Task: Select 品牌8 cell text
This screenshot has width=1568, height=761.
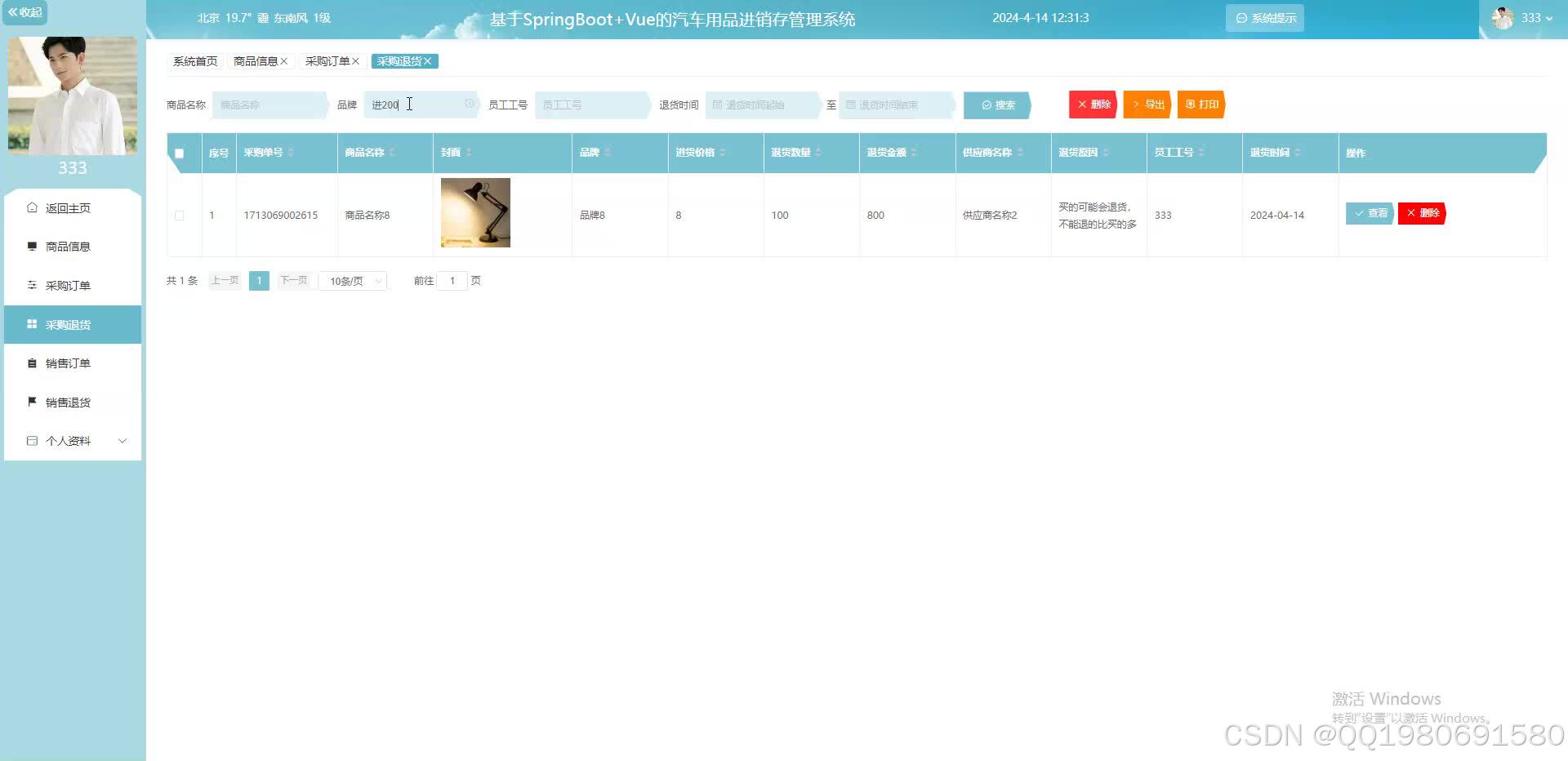Action: pos(592,216)
